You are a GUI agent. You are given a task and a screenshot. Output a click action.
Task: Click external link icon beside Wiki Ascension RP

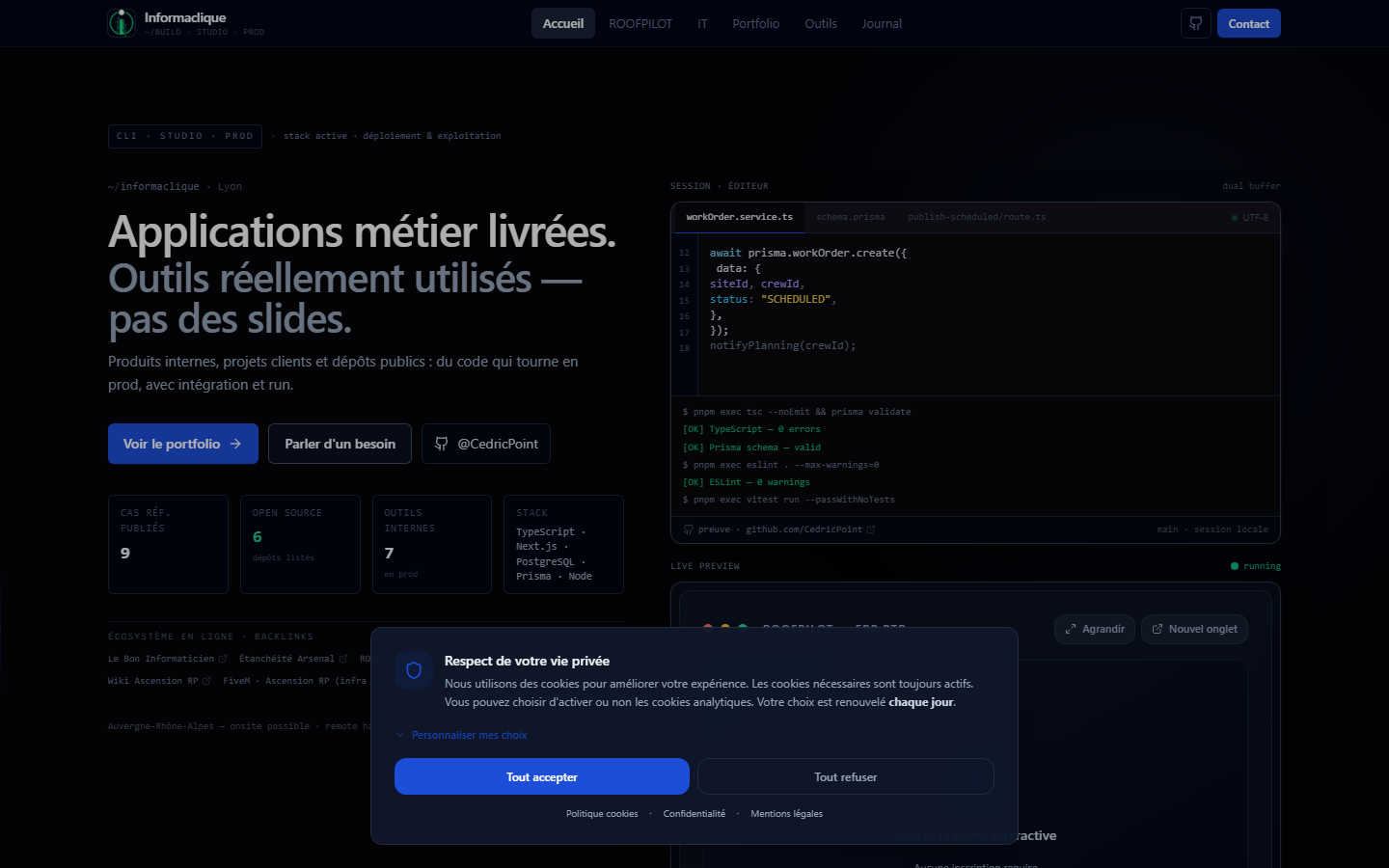pyautogui.click(x=206, y=681)
